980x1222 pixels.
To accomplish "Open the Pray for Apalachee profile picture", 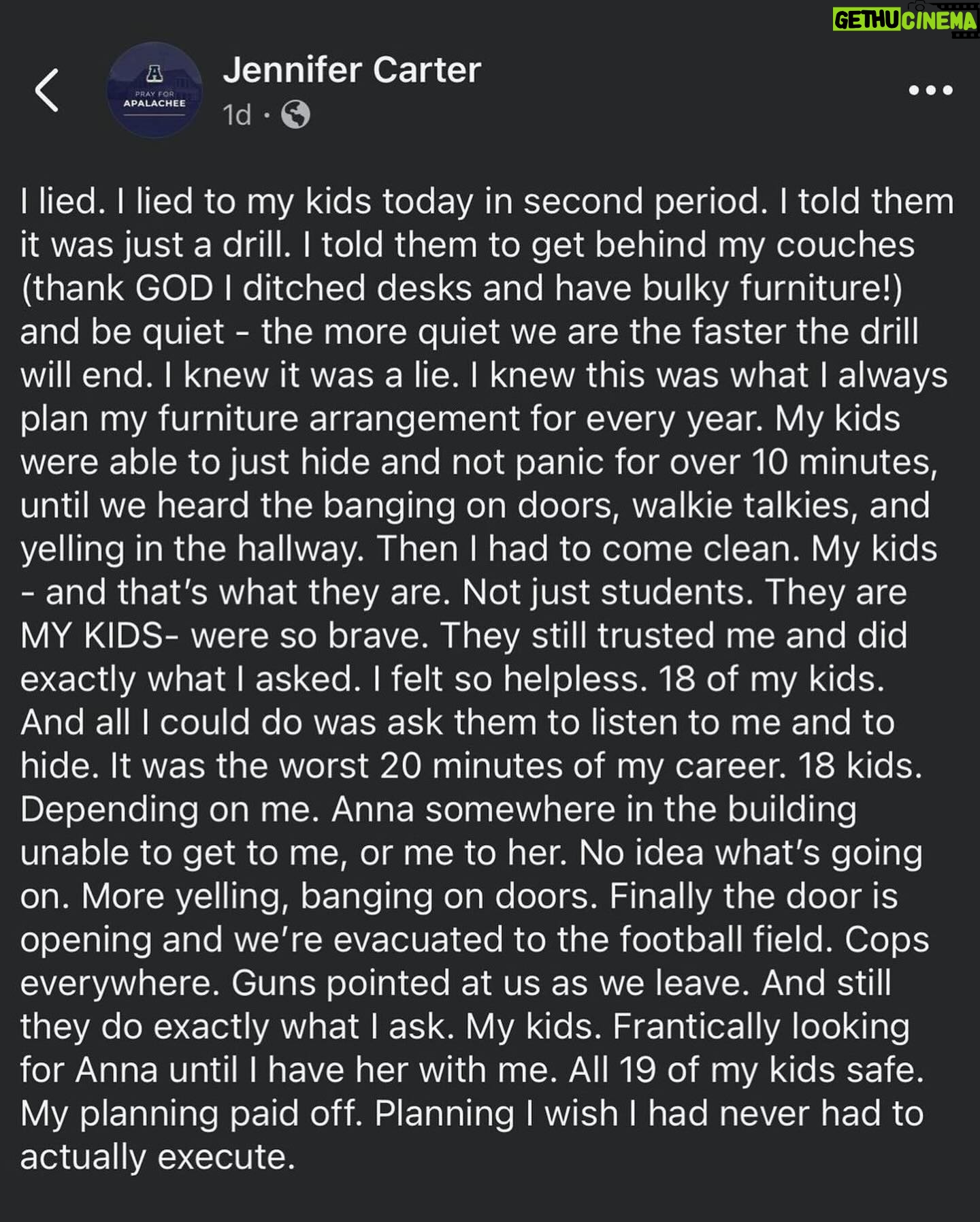I will click(154, 90).
